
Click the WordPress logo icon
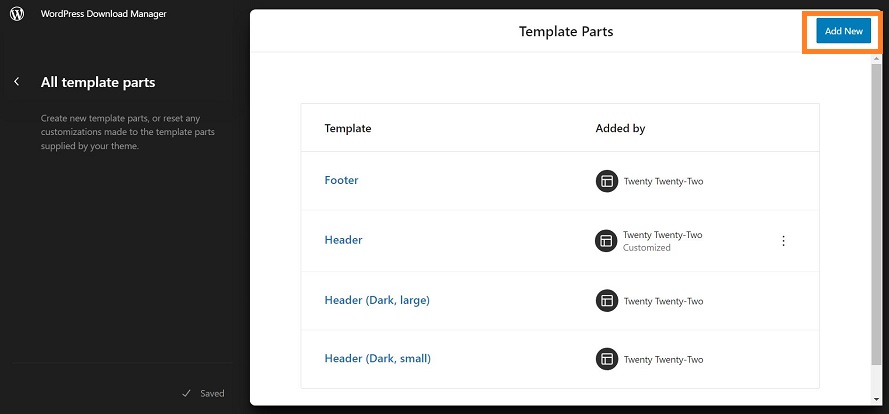(x=18, y=14)
